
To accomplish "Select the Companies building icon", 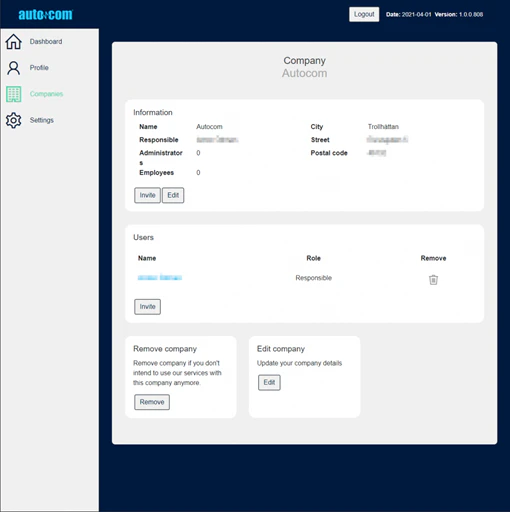I will (x=13, y=94).
